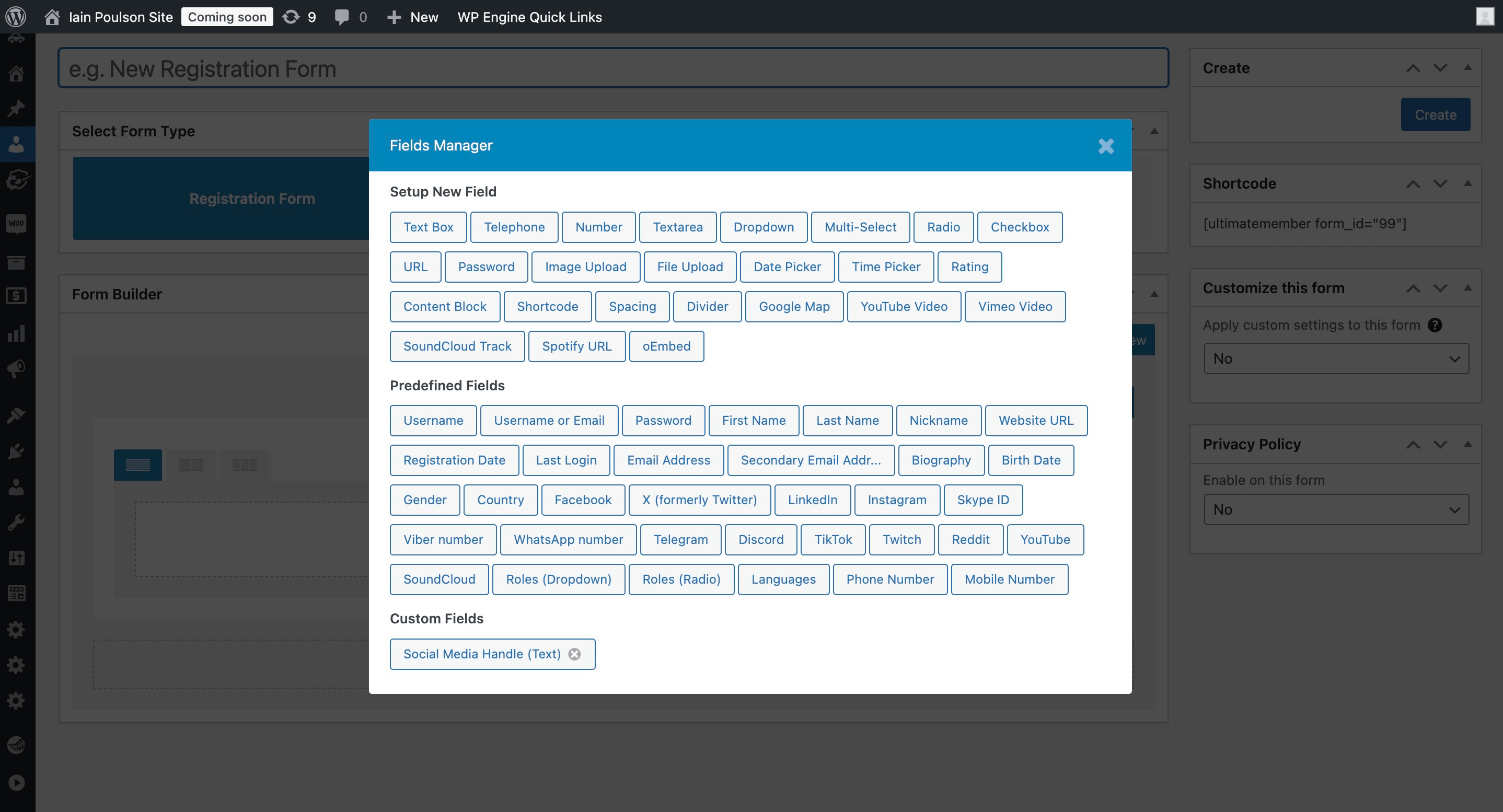This screenshot has height=812, width=1503.
Task: Add the Secondary Email Addr... field
Action: click(x=811, y=460)
